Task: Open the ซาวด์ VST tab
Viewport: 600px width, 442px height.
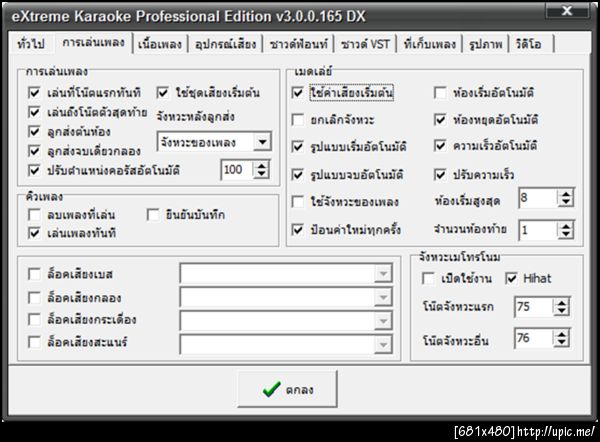Action: coord(365,44)
